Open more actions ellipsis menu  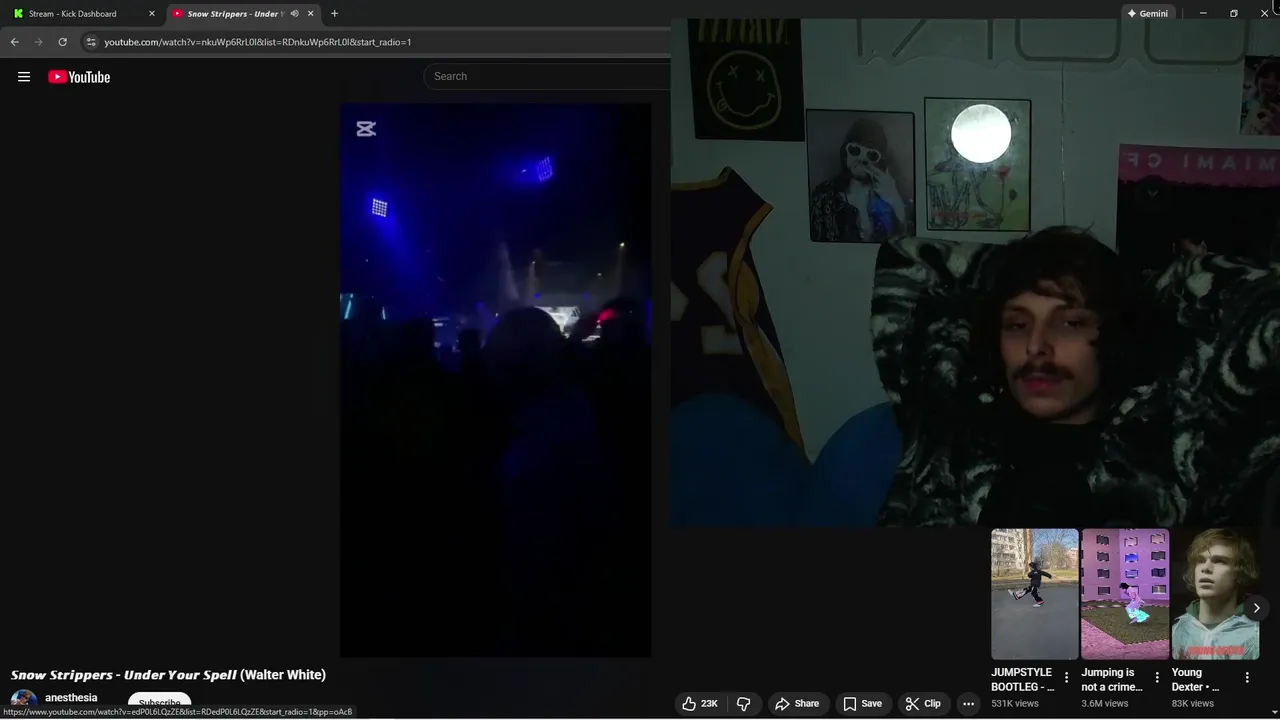968,704
